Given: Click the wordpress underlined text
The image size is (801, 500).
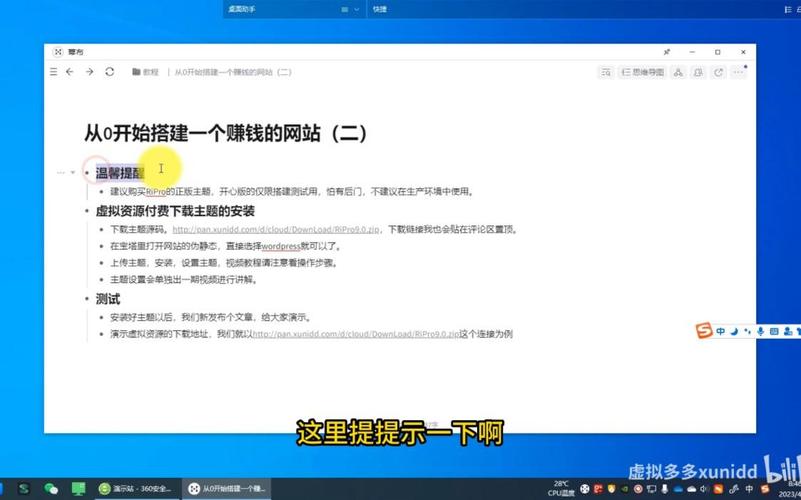Looking at the screenshot, I should click(x=281, y=246).
